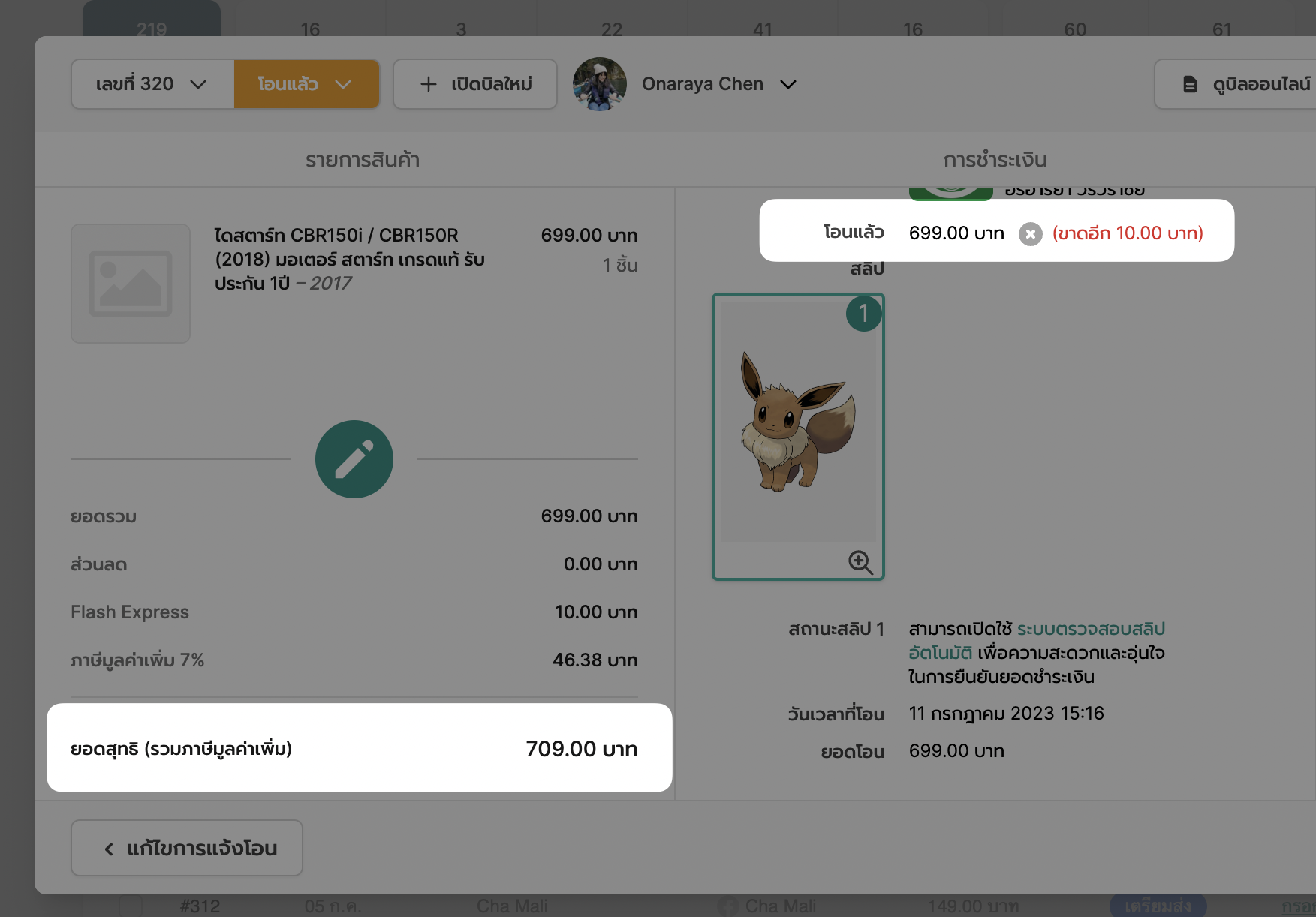Image resolution: width=1316 pixels, height=917 pixels.
Task: Click the แก้ไขการแจ้งโอน back button
Action: tap(187, 848)
